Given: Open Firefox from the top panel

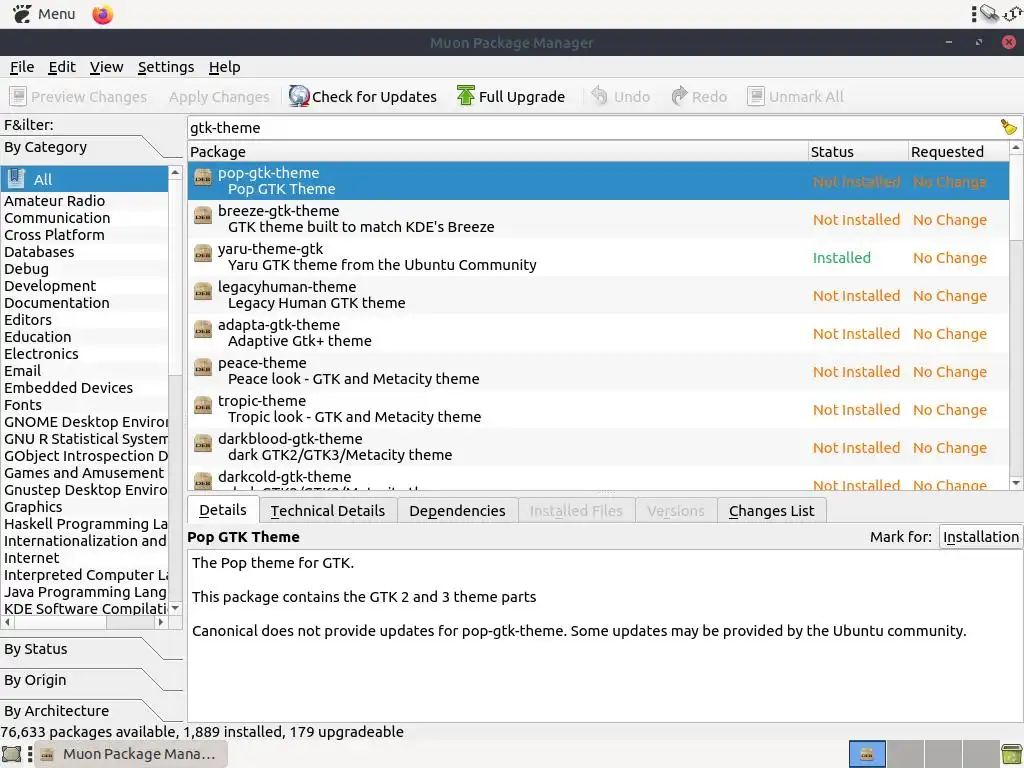Looking at the screenshot, I should [x=103, y=14].
